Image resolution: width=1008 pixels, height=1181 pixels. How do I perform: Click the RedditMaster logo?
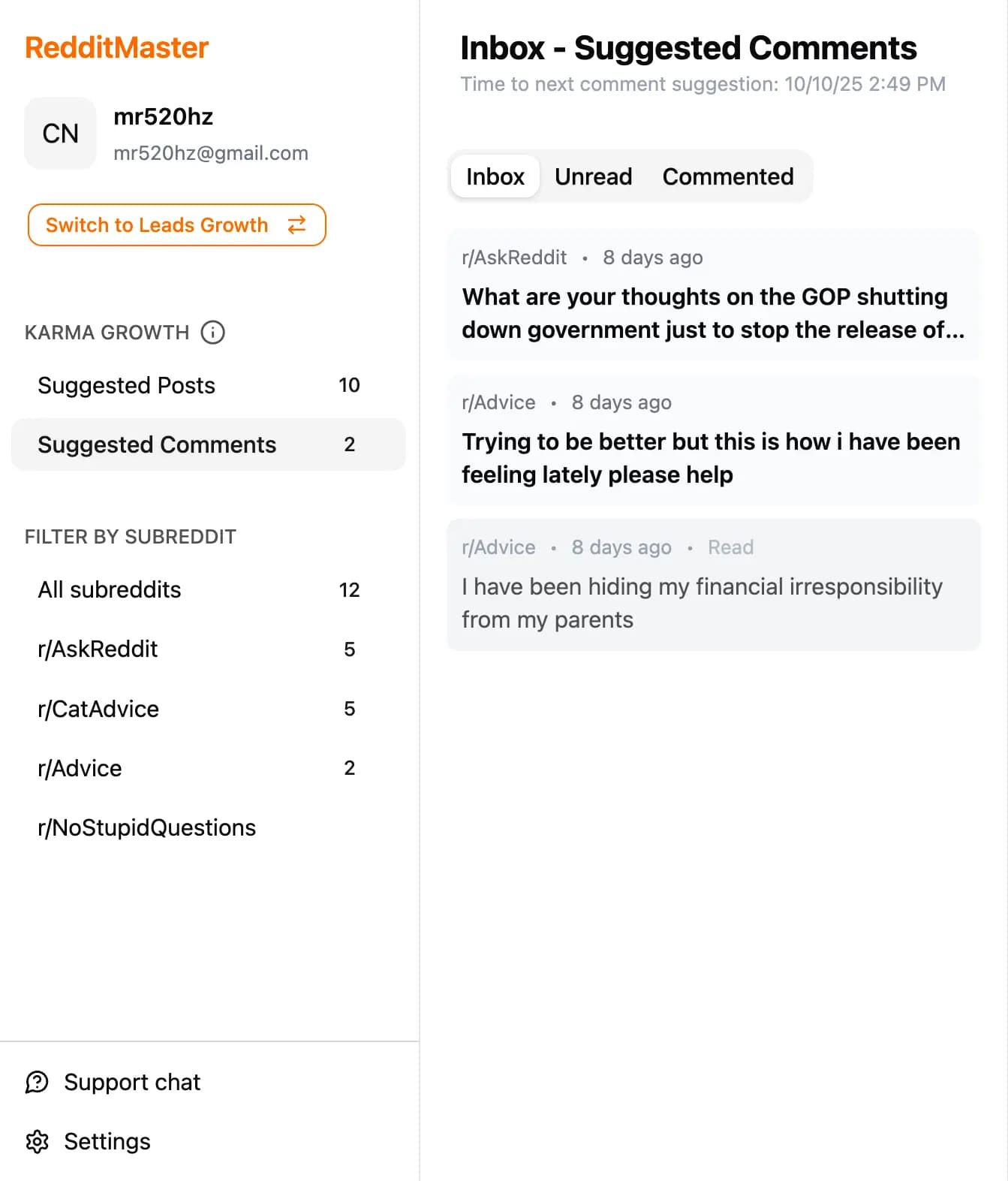coord(117,48)
